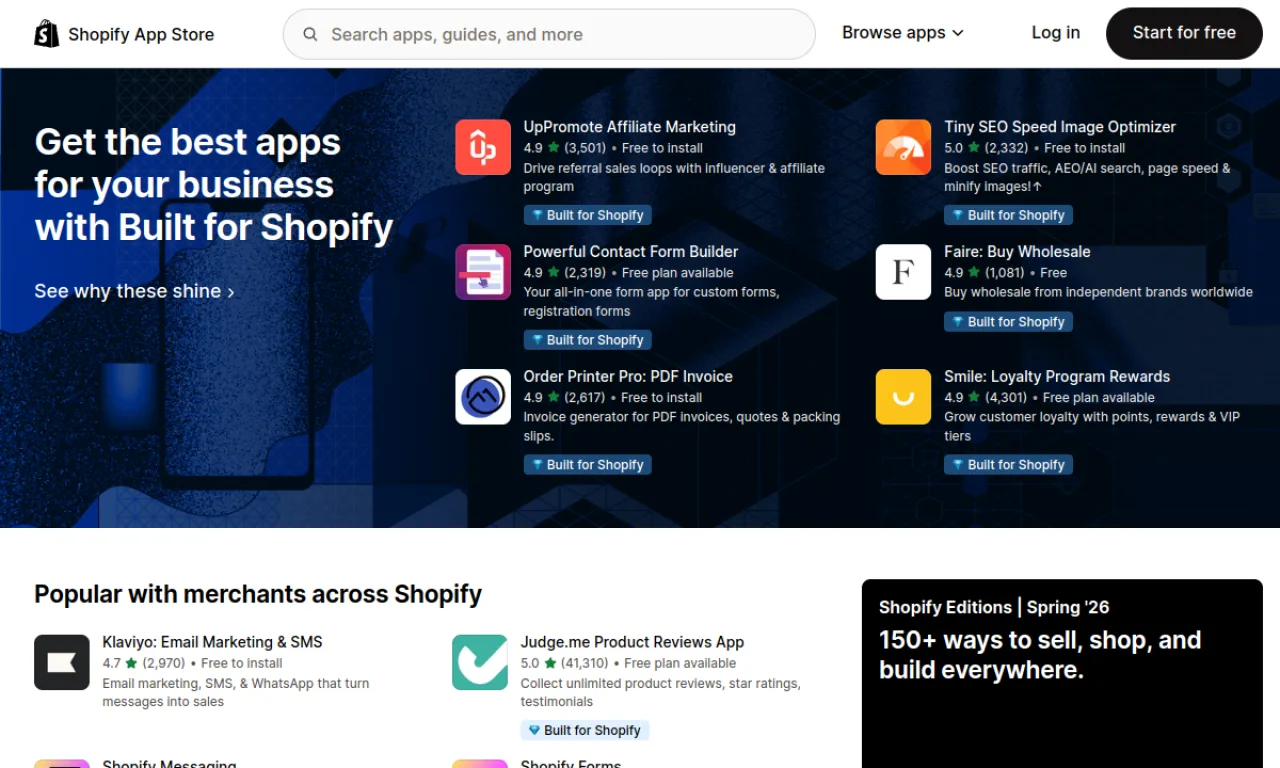The height and width of the screenshot is (768, 1280).
Task: Open Klaviyo: Email Marketing & SMS title
Action: [212, 642]
